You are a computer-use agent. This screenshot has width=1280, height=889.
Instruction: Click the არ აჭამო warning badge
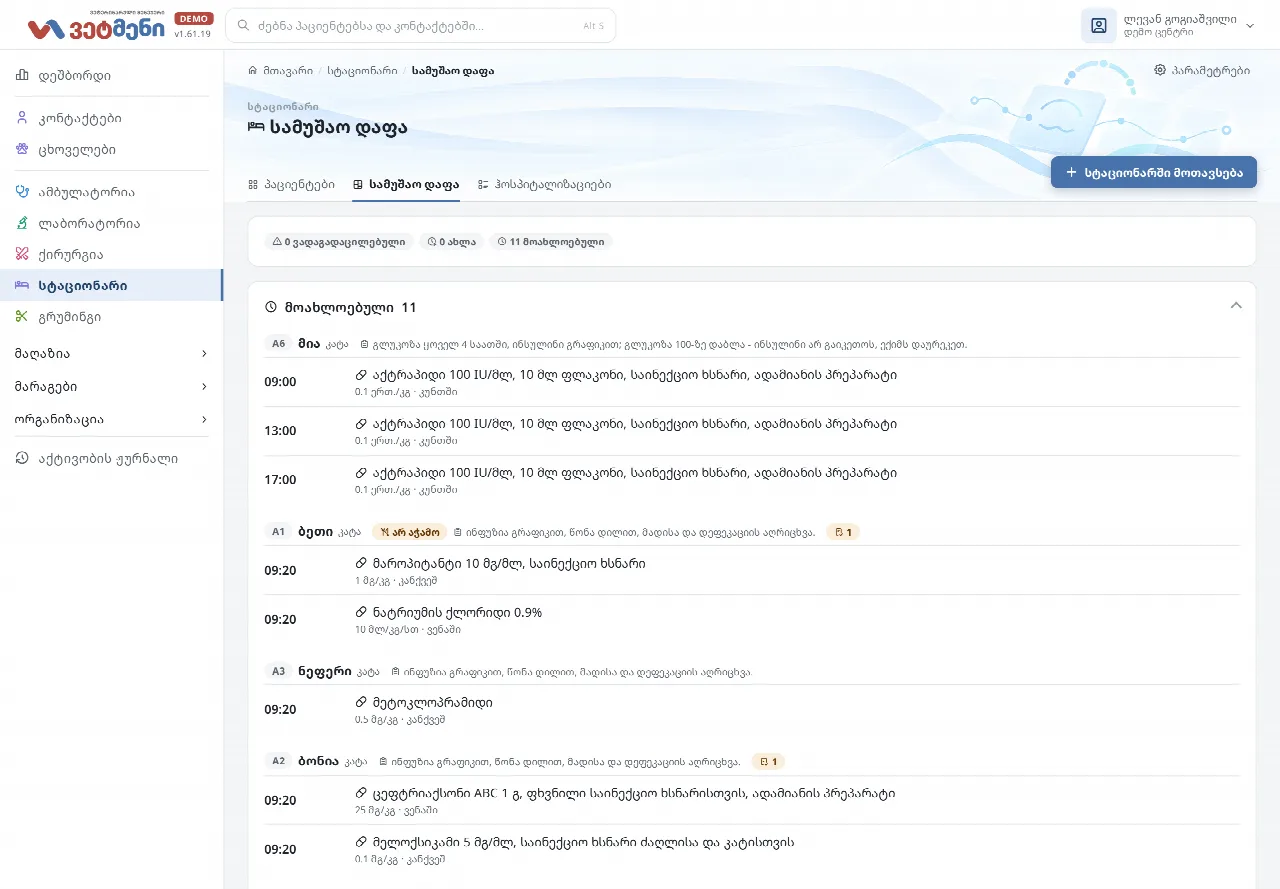coord(409,532)
